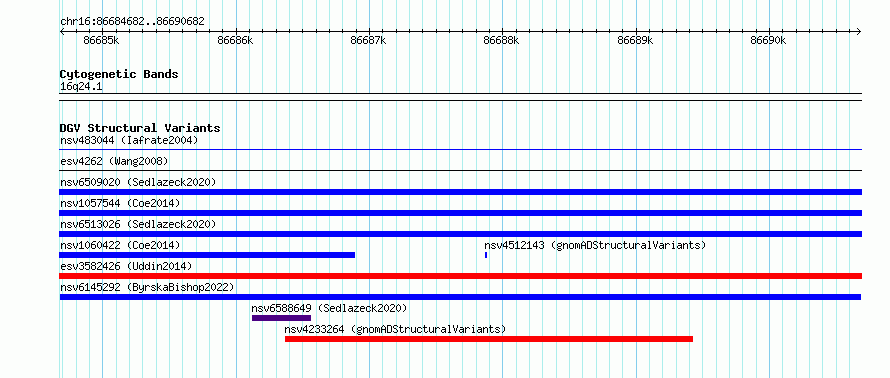Open nsv4233264 (gnomADStructuralVariants) label
This screenshot has width=890, height=378.
pos(395,329)
